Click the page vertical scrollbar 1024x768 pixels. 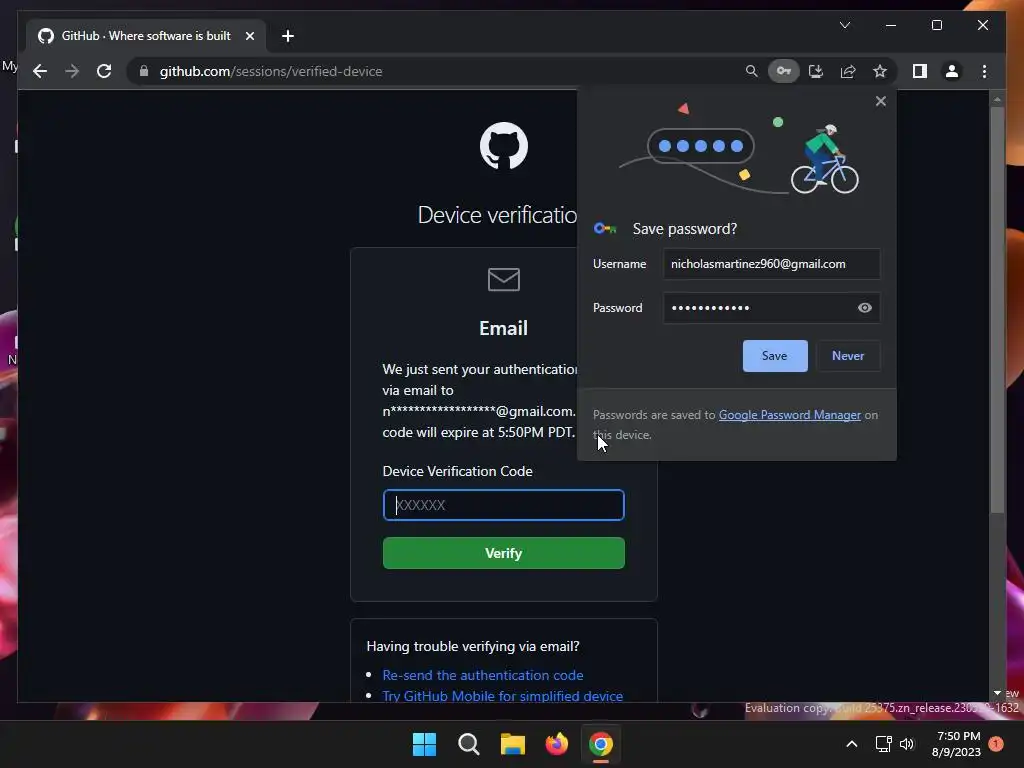pos(997,309)
